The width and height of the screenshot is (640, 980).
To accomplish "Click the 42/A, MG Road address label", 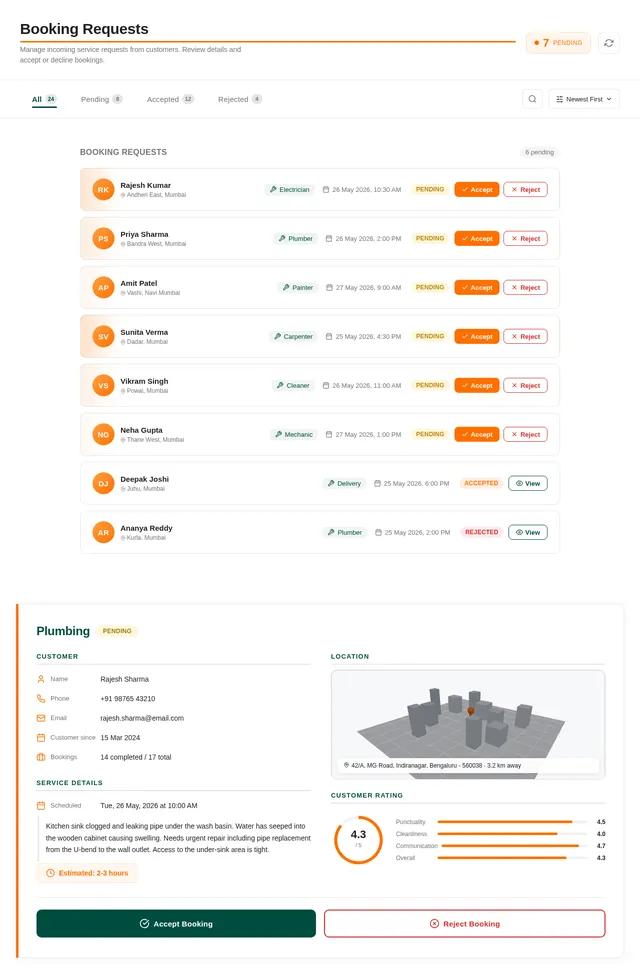I will point(468,766).
